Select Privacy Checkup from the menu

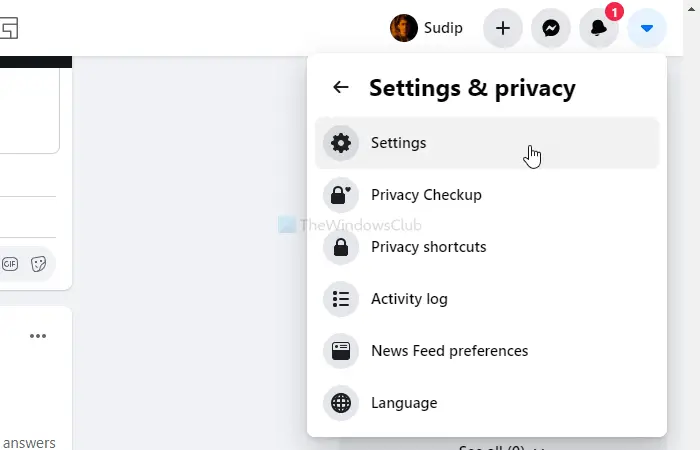point(487,195)
